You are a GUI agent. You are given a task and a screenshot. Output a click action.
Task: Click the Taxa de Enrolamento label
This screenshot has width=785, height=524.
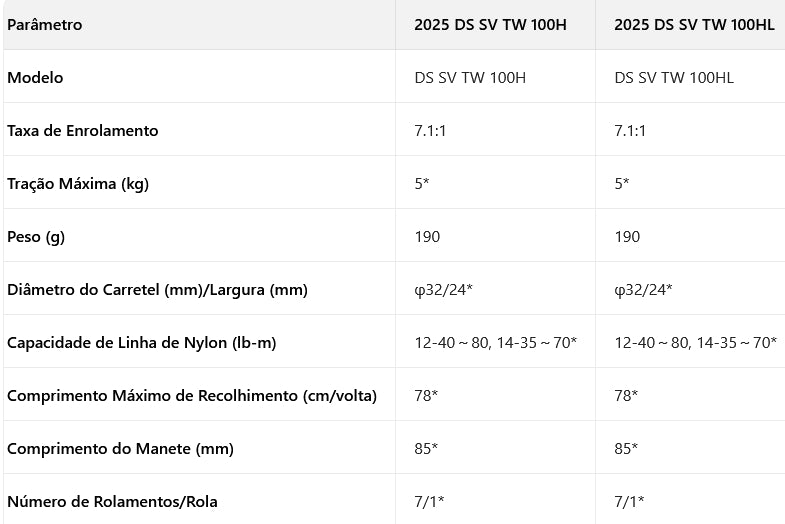pyautogui.click(x=83, y=130)
